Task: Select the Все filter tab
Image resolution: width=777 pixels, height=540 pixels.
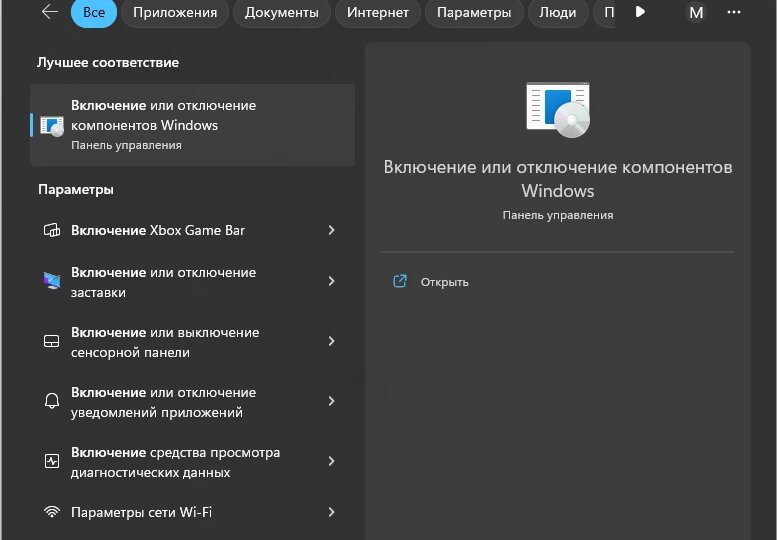Action: [94, 12]
